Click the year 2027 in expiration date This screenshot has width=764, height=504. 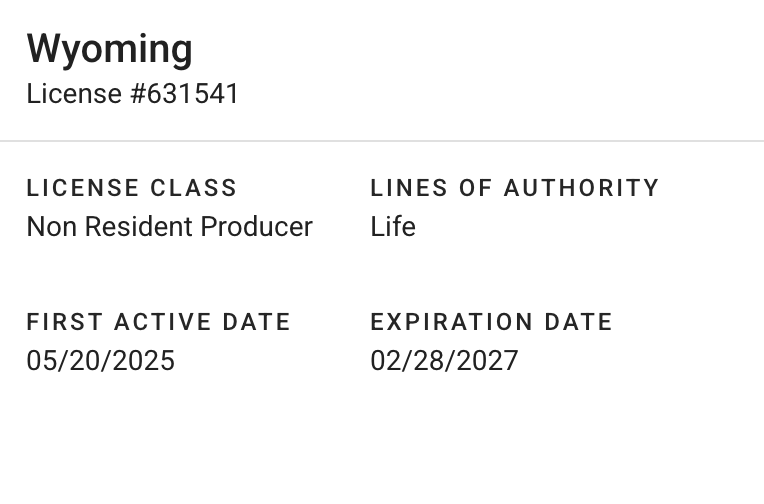491,361
